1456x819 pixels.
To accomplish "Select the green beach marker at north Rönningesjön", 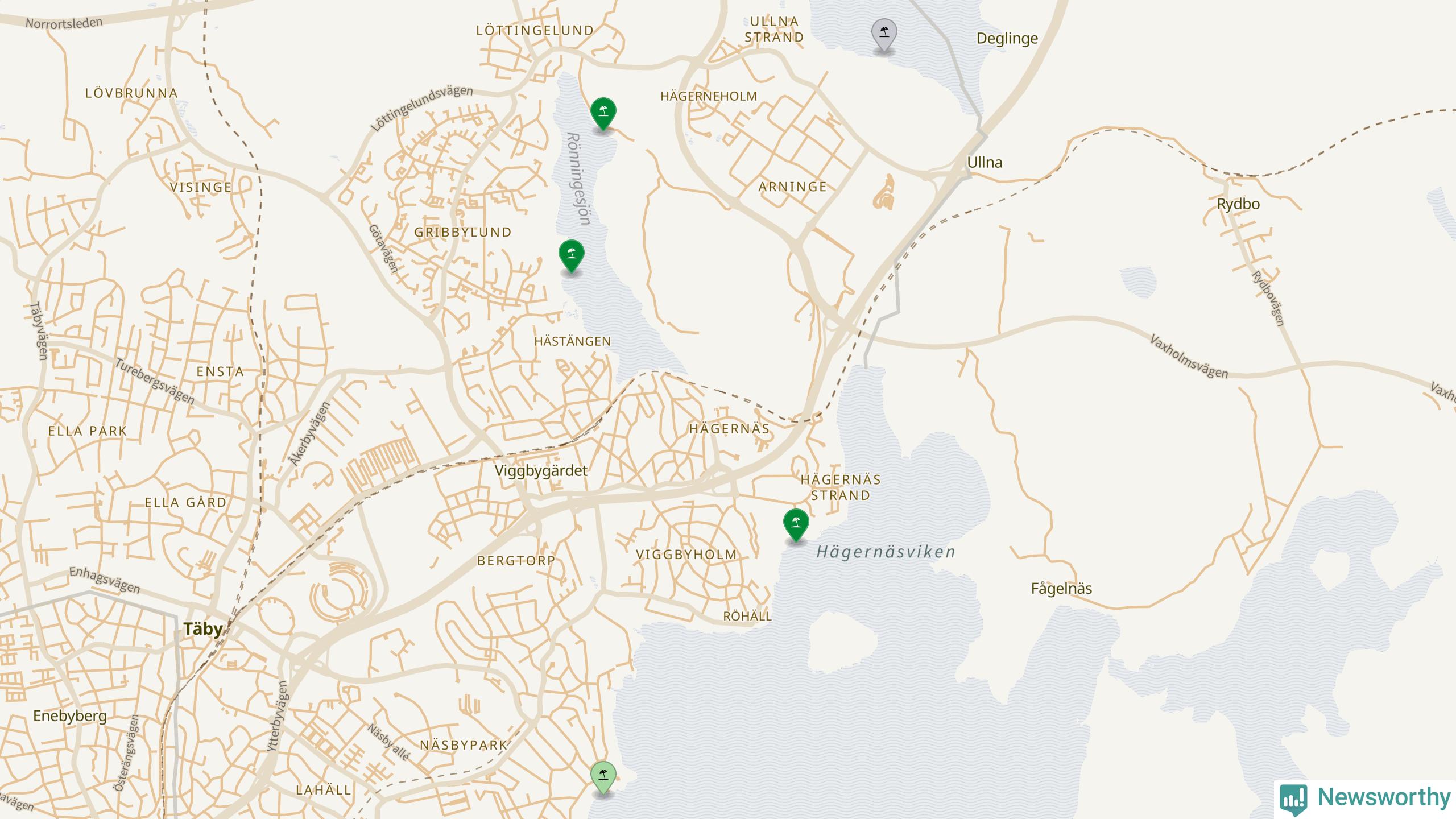I will (603, 114).
